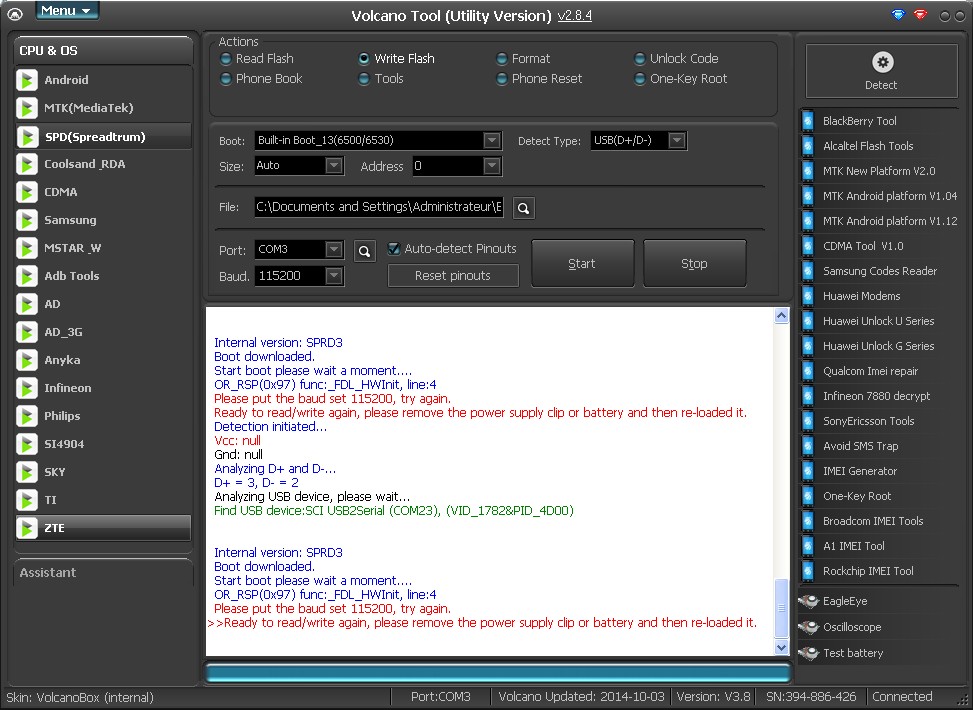Click the Reset pinouts button
The width and height of the screenshot is (973, 710).
click(x=453, y=276)
